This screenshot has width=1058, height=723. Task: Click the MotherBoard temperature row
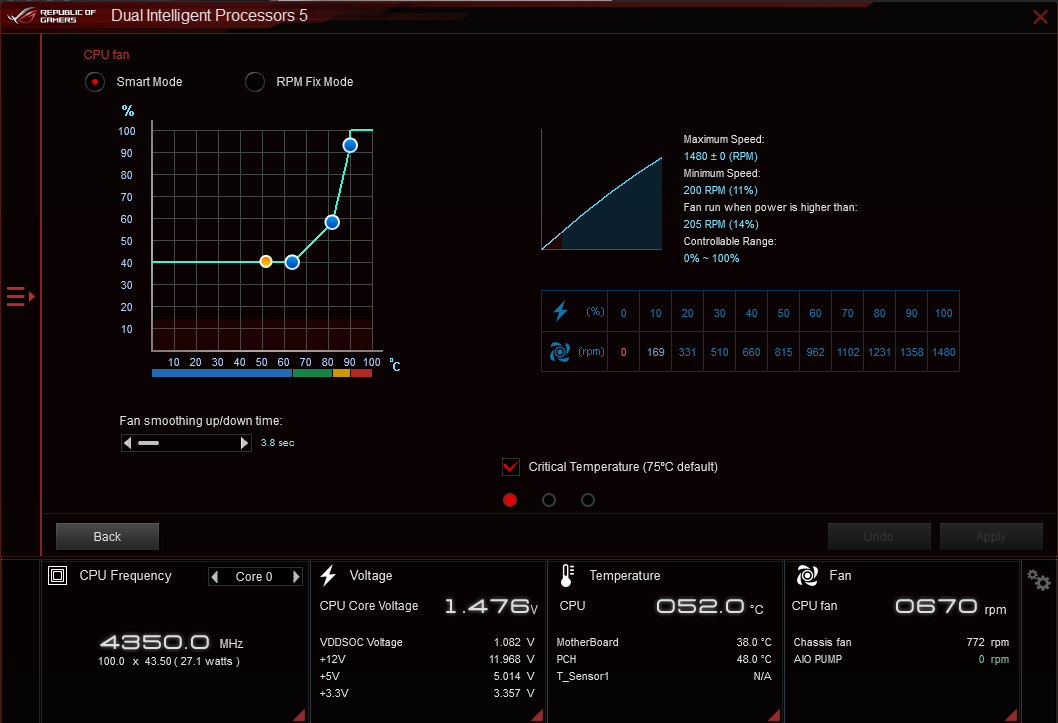pos(664,642)
